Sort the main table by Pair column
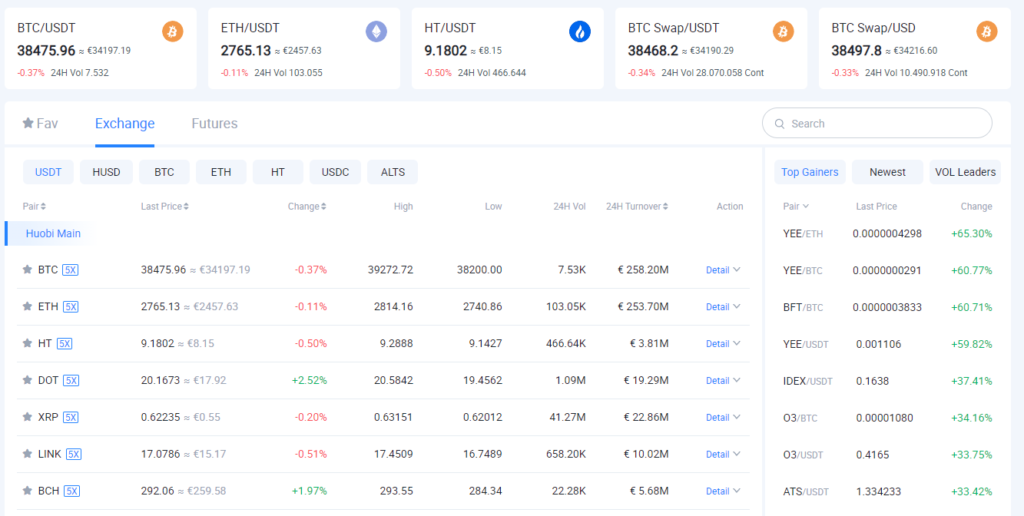The image size is (1024, 516). pyautogui.click(x=34, y=206)
